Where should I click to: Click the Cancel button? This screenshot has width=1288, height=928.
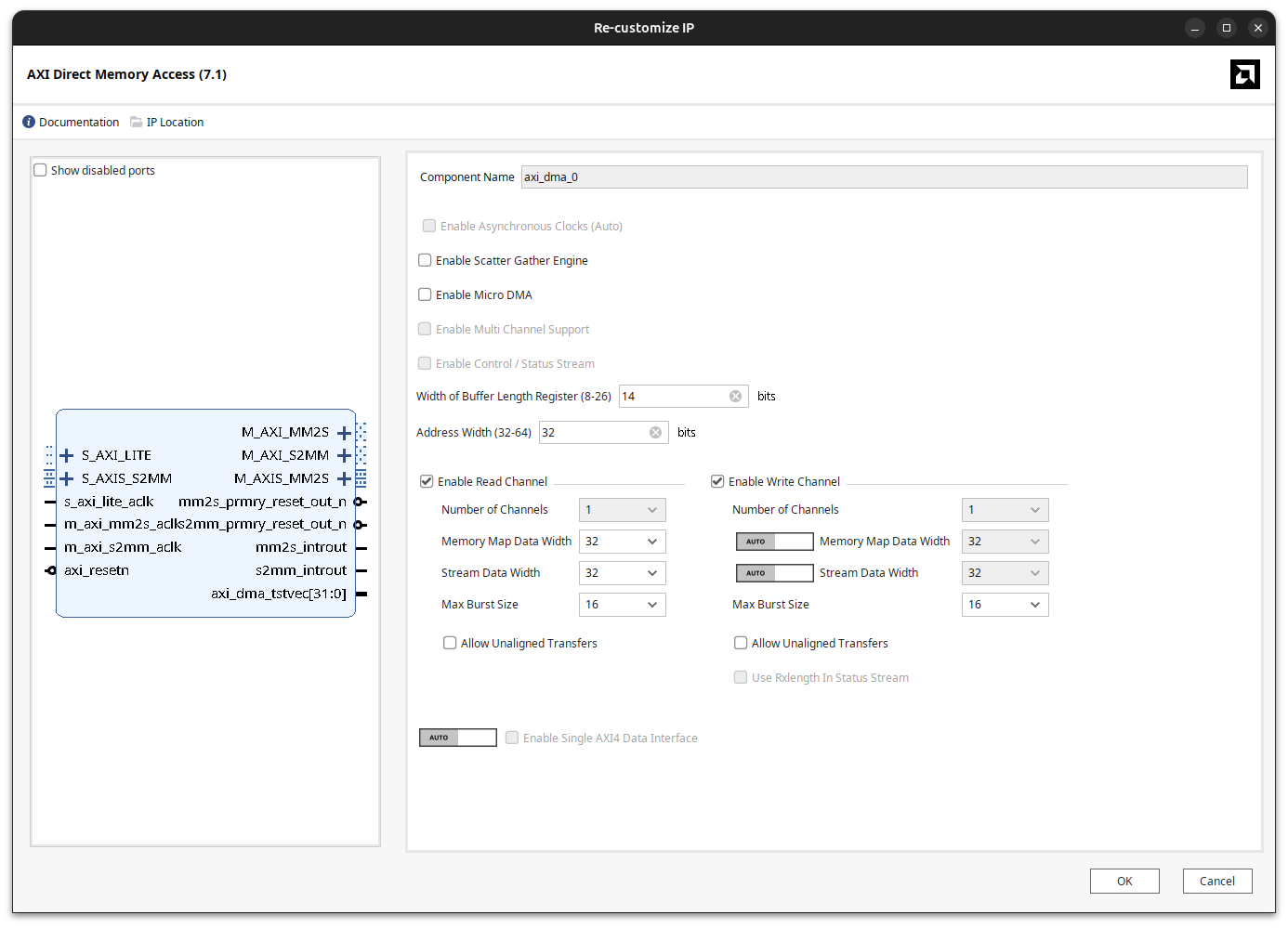click(1217, 882)
